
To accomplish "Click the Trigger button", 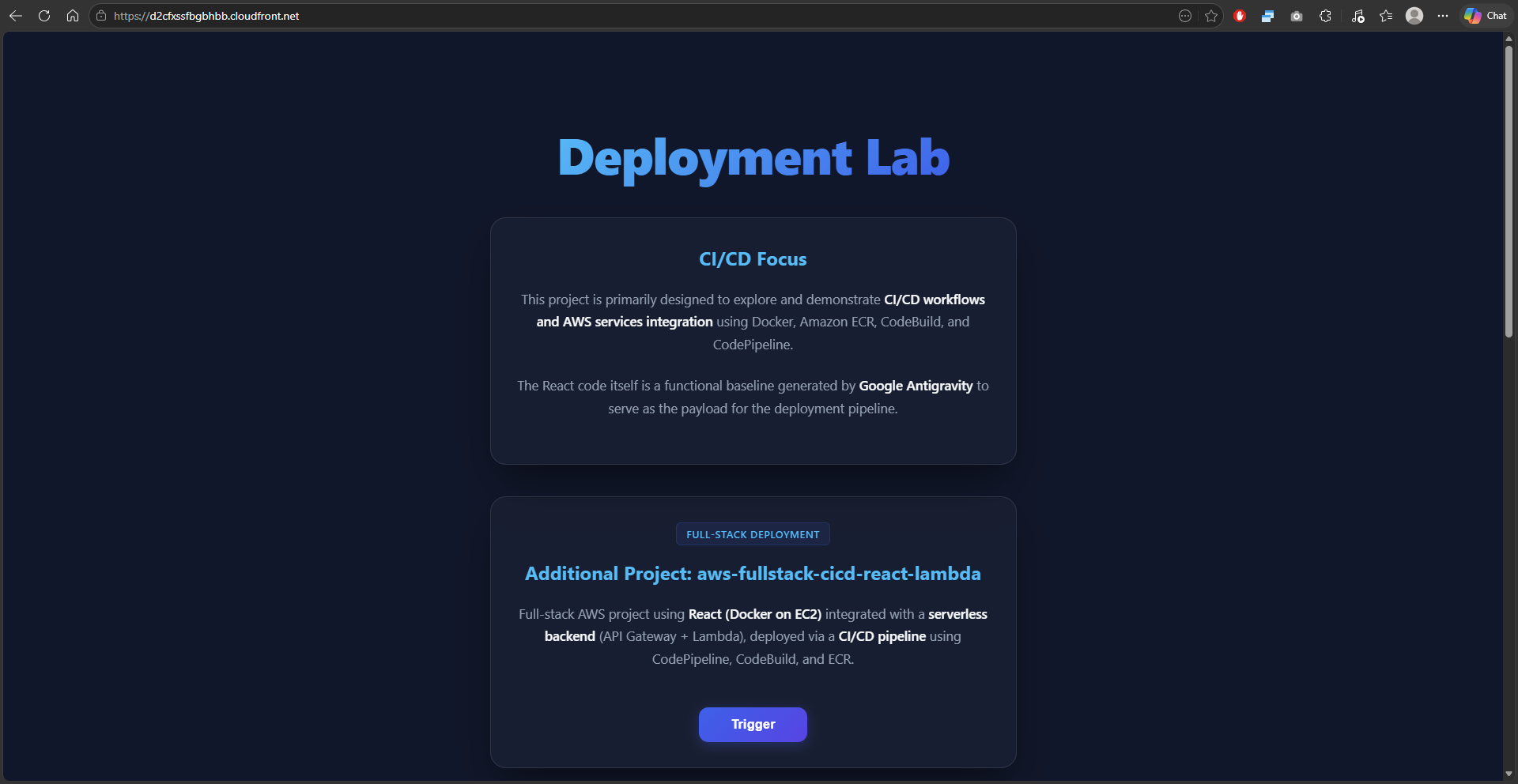I will tap(753, 725).
